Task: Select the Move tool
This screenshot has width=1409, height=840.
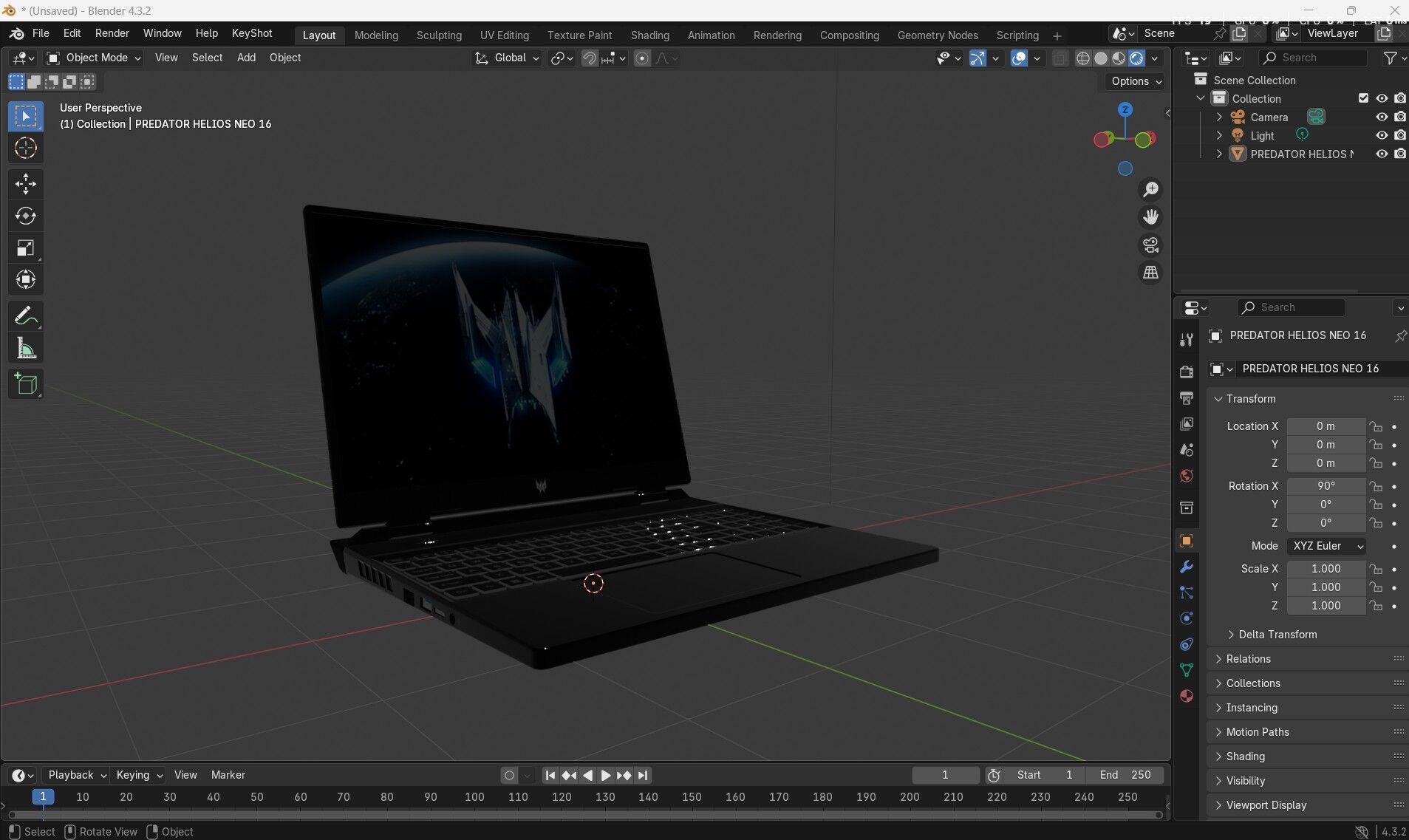Action: coord(26,183)
